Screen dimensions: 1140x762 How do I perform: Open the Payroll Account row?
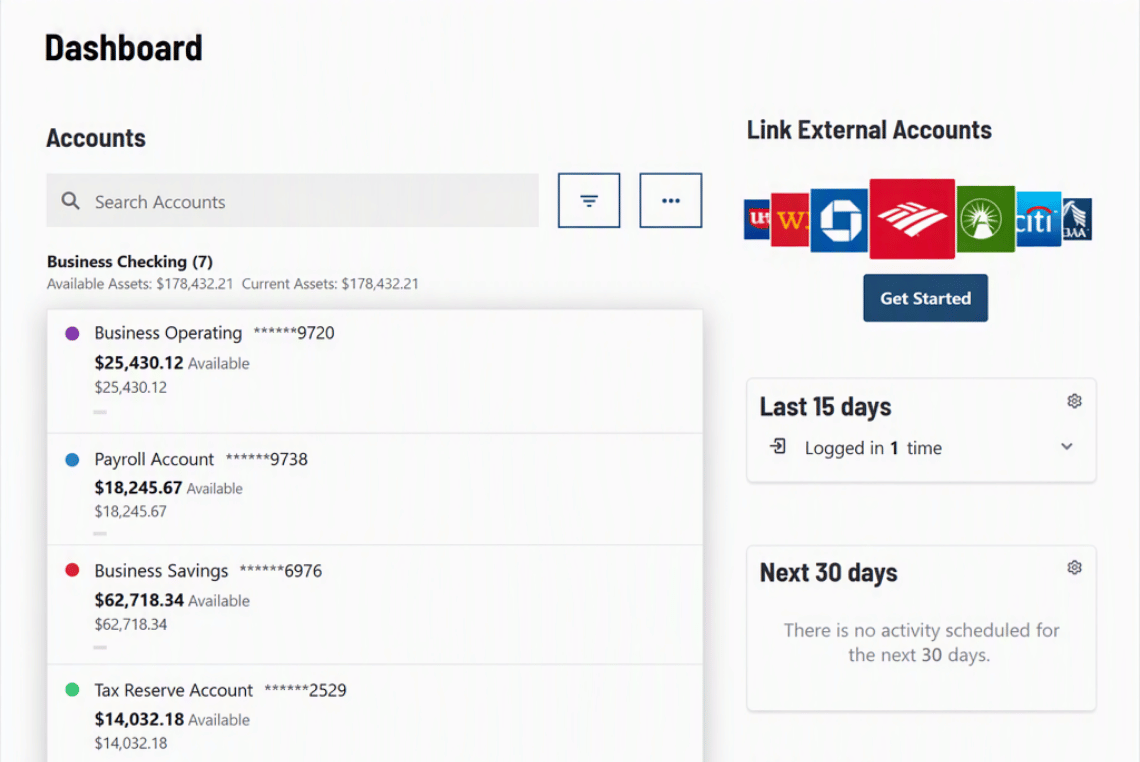pos(374,489)
